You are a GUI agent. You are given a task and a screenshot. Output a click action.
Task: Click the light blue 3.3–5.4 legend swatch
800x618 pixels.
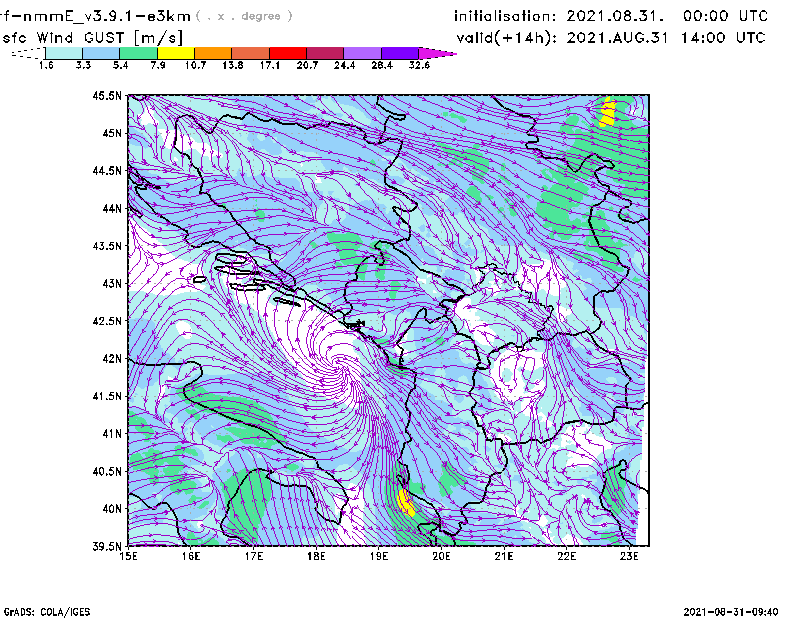[101, 53]
